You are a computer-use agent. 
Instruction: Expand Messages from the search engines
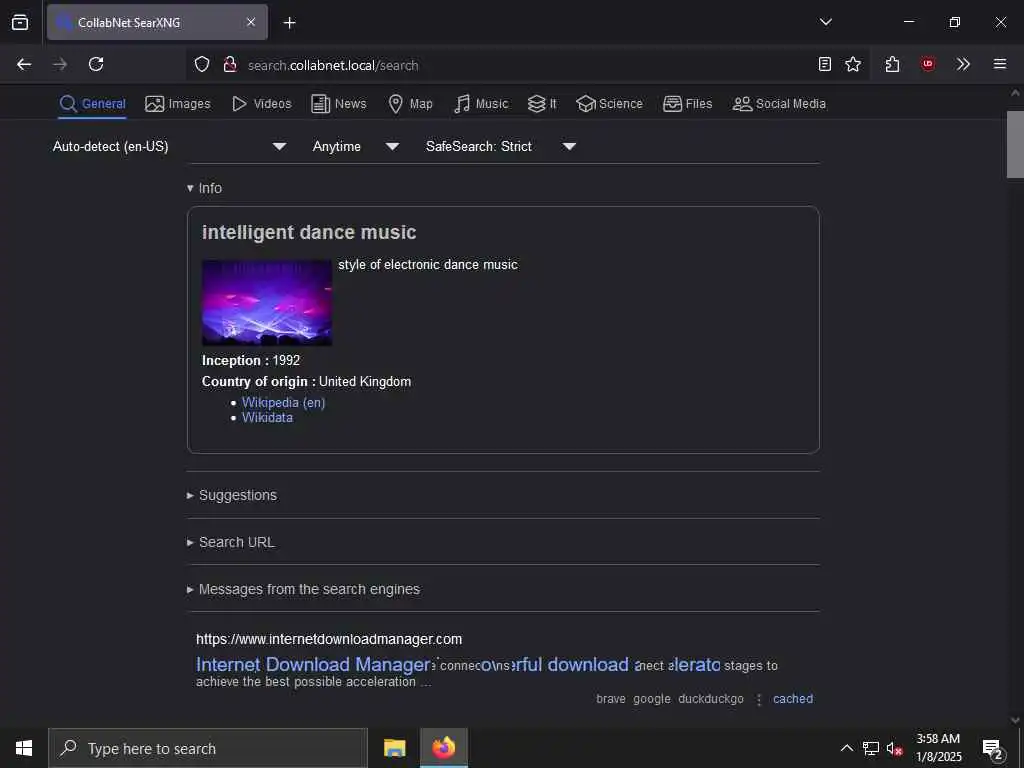point(303,589)
